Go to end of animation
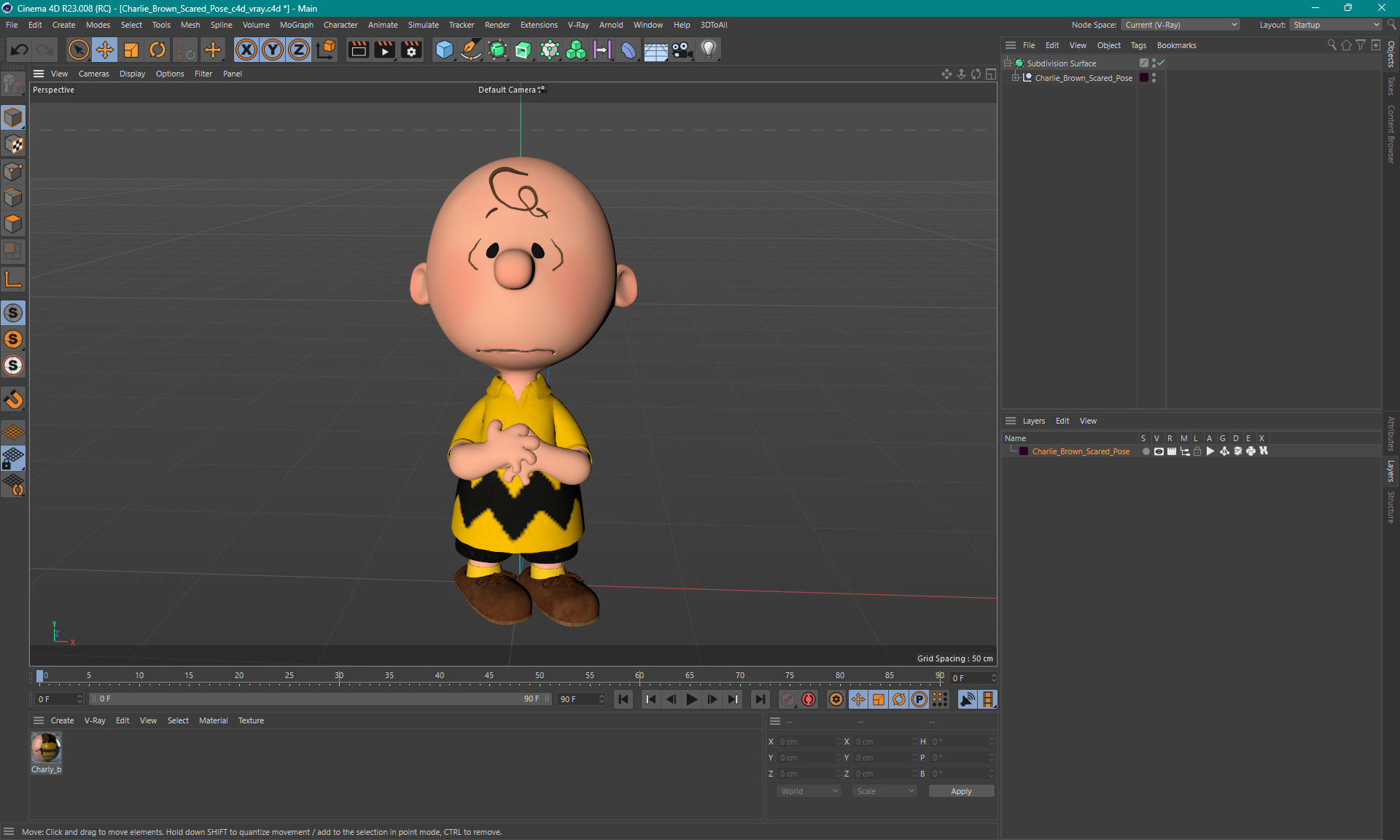The image size is (1400, 840). click(760, 699)
